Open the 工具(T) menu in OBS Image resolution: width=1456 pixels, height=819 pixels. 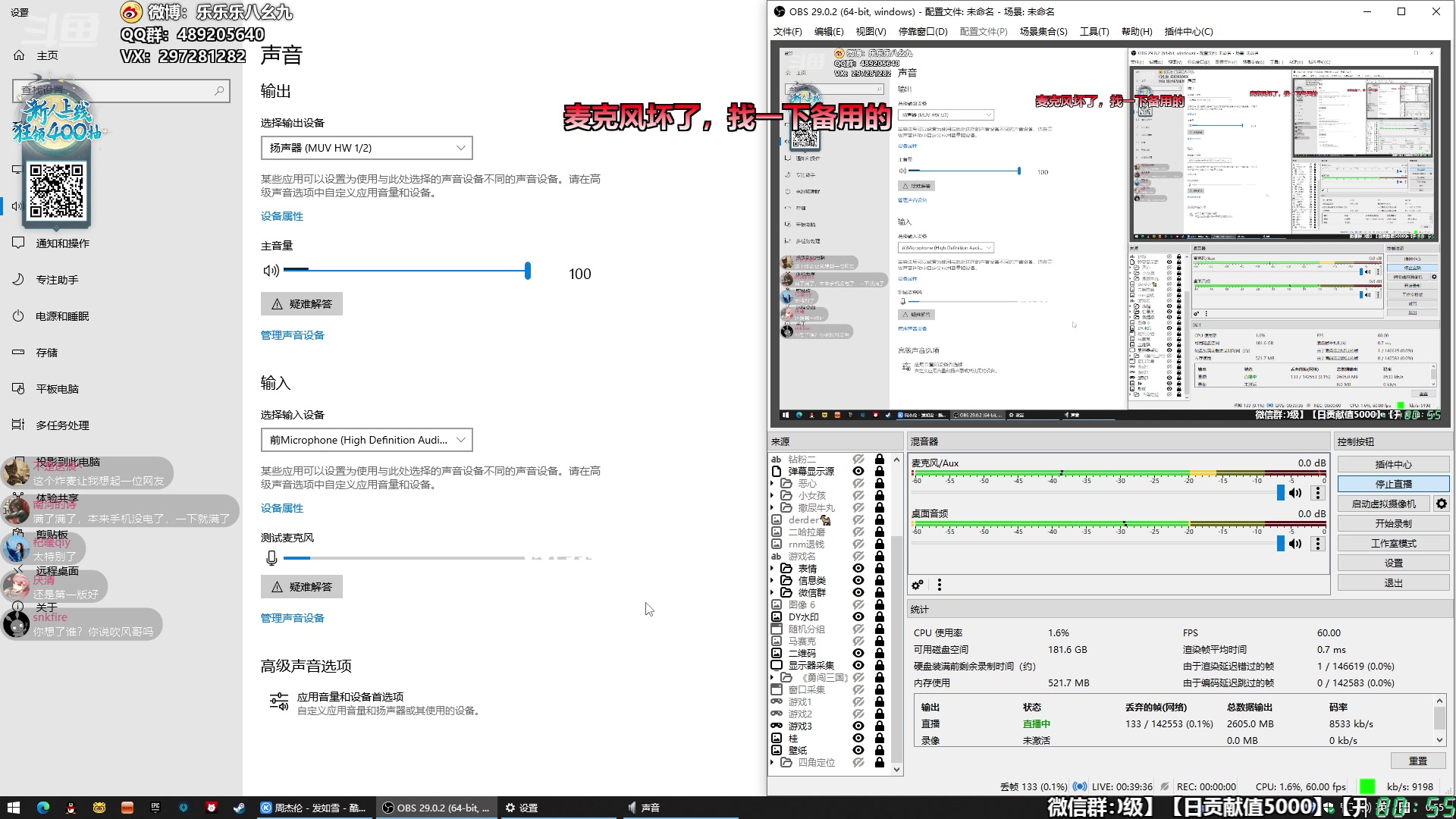click(x=1094, y=32)
